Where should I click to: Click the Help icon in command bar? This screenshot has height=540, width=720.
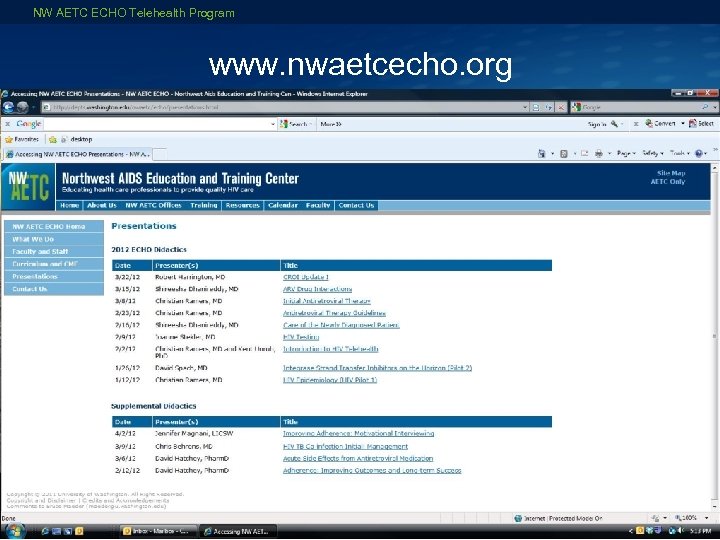[699, 153]
